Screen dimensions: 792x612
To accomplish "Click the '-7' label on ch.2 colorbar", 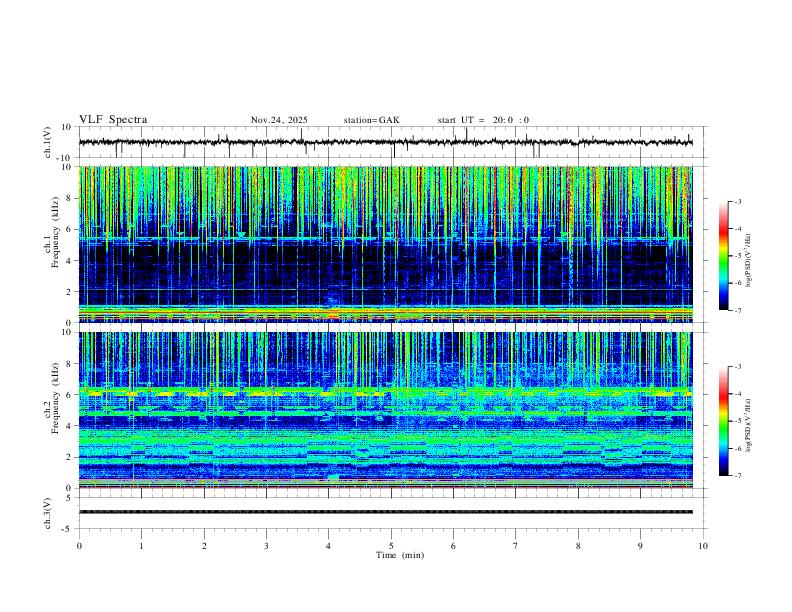I will point(737,476).
